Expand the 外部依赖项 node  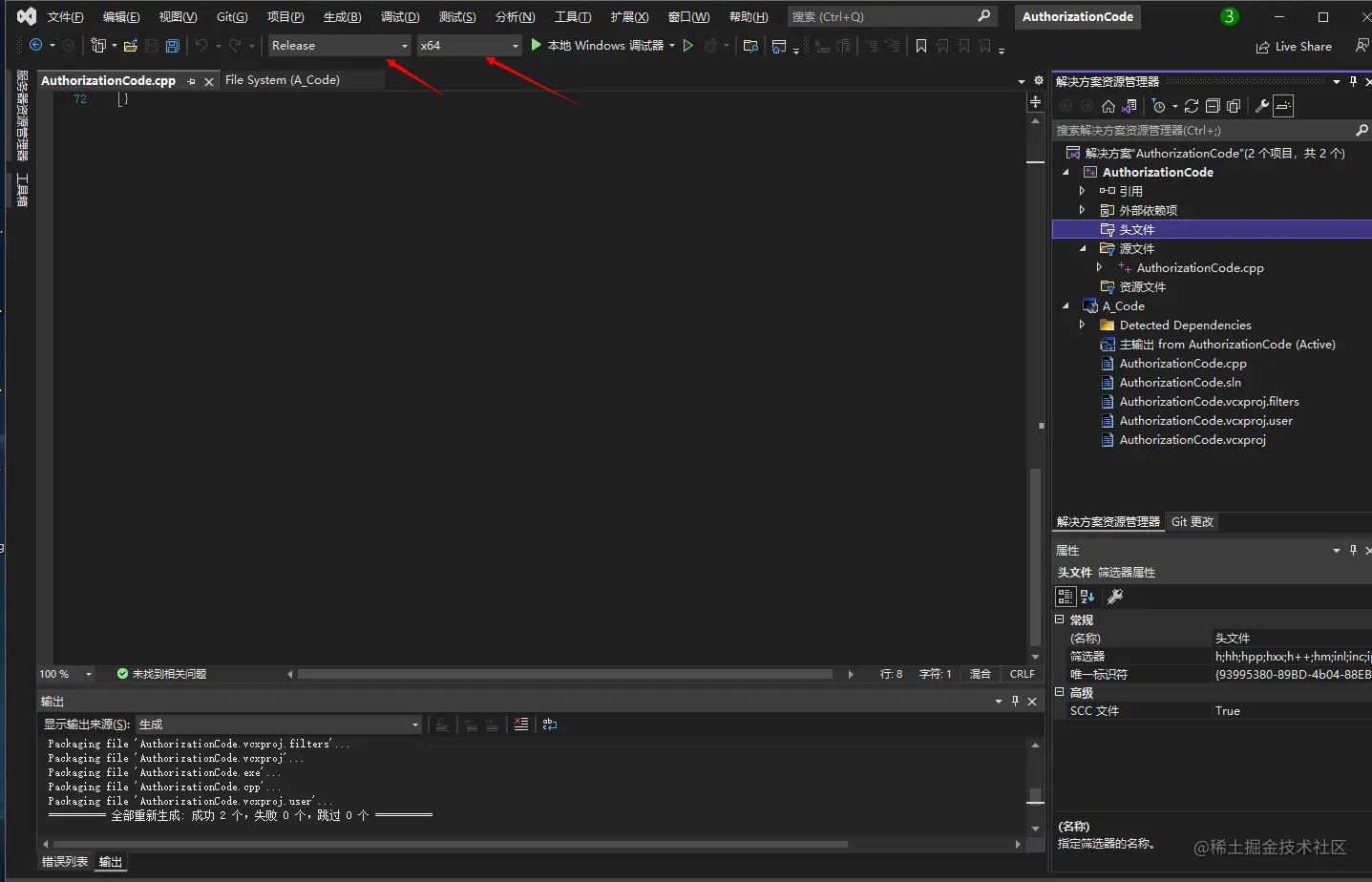1082,210
